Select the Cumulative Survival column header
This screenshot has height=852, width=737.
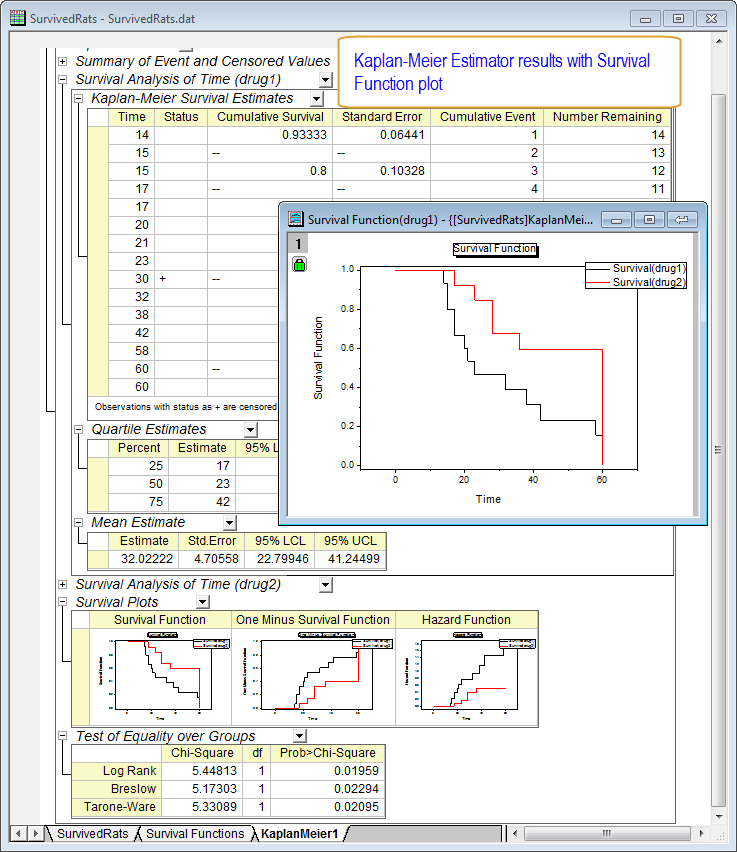[270, 117]
